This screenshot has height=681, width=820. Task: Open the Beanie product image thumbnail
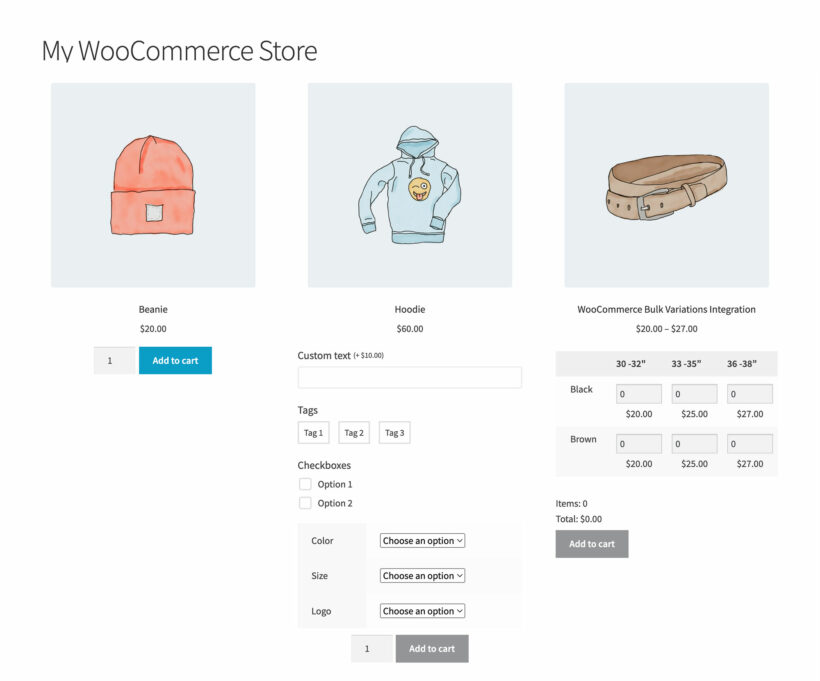[x=153, y=185]
